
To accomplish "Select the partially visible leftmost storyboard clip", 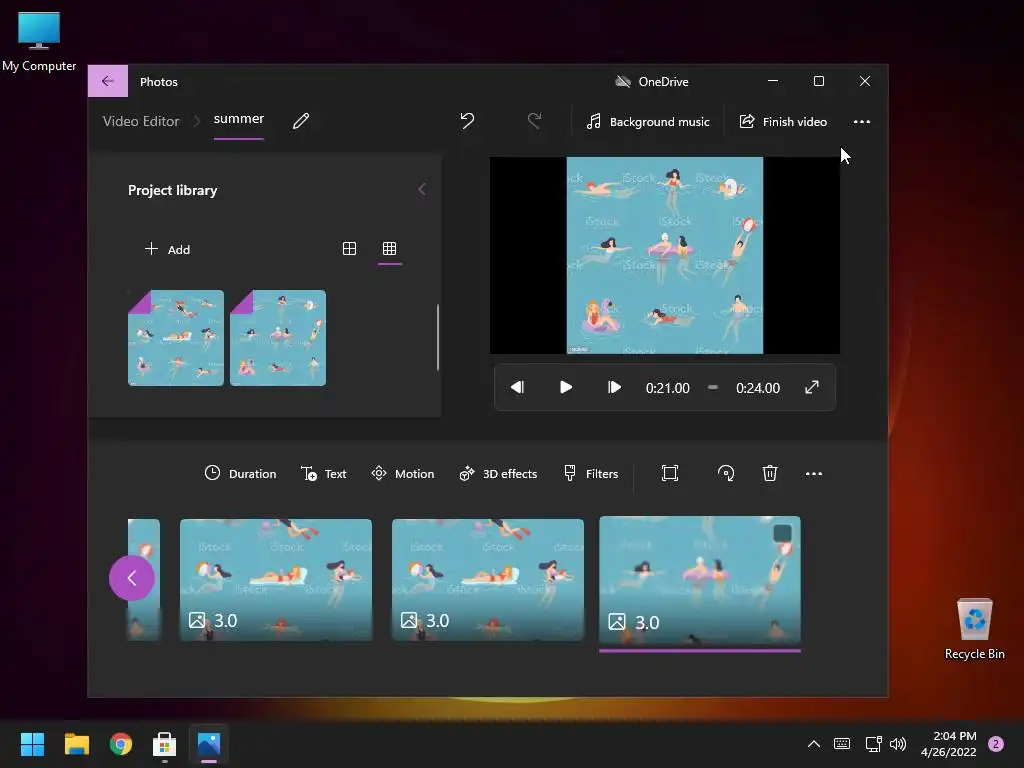I will (144, 579).
